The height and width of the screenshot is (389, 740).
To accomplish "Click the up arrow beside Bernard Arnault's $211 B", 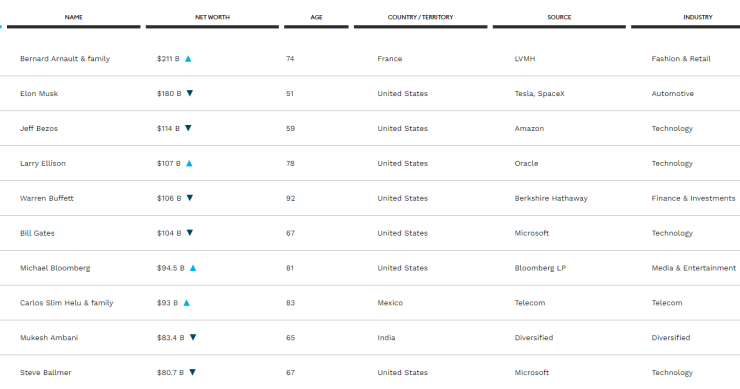I will pyautogui.click(x=188, y=59).
